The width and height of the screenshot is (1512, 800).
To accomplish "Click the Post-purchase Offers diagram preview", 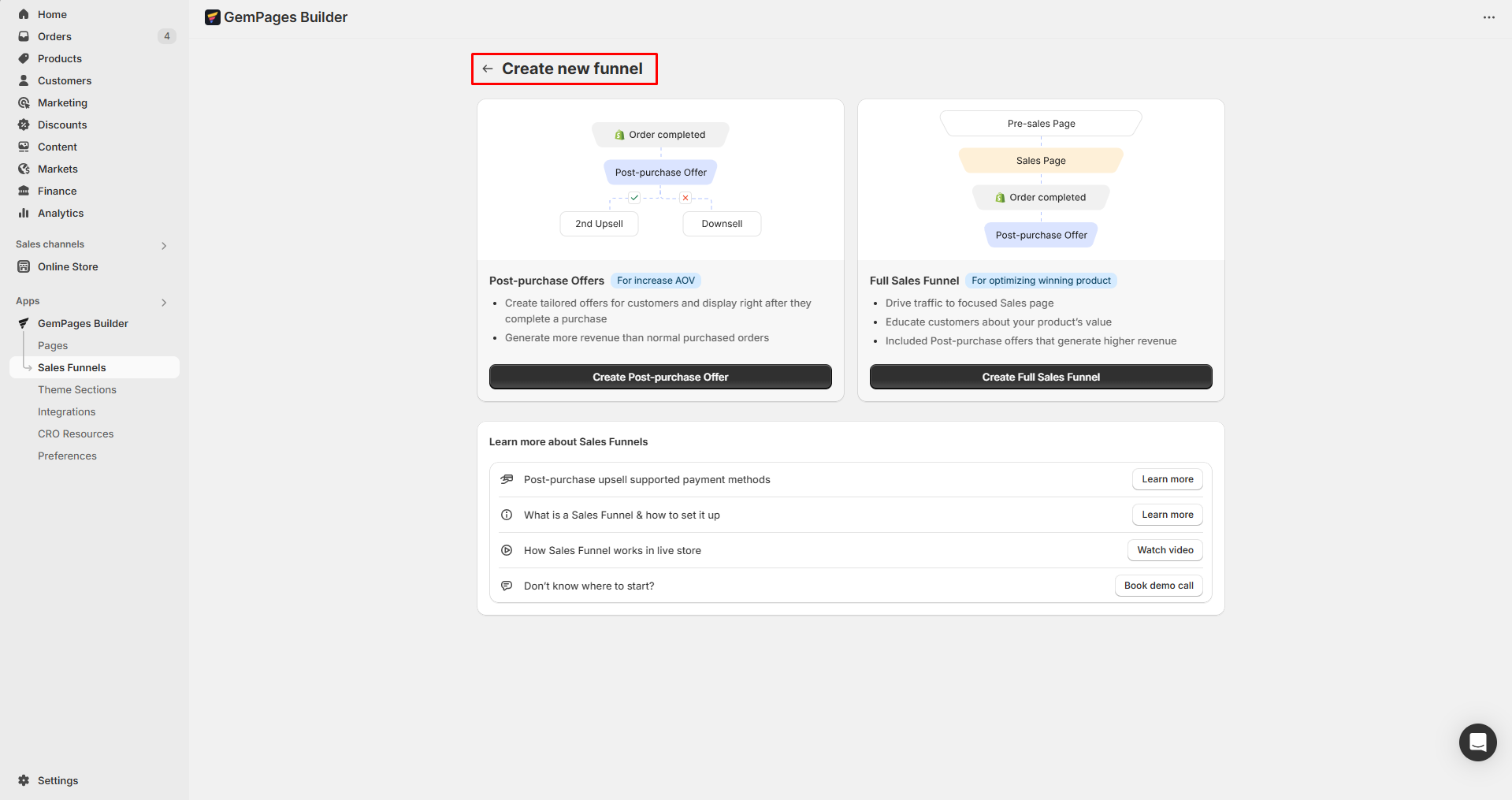I will 660,180.
